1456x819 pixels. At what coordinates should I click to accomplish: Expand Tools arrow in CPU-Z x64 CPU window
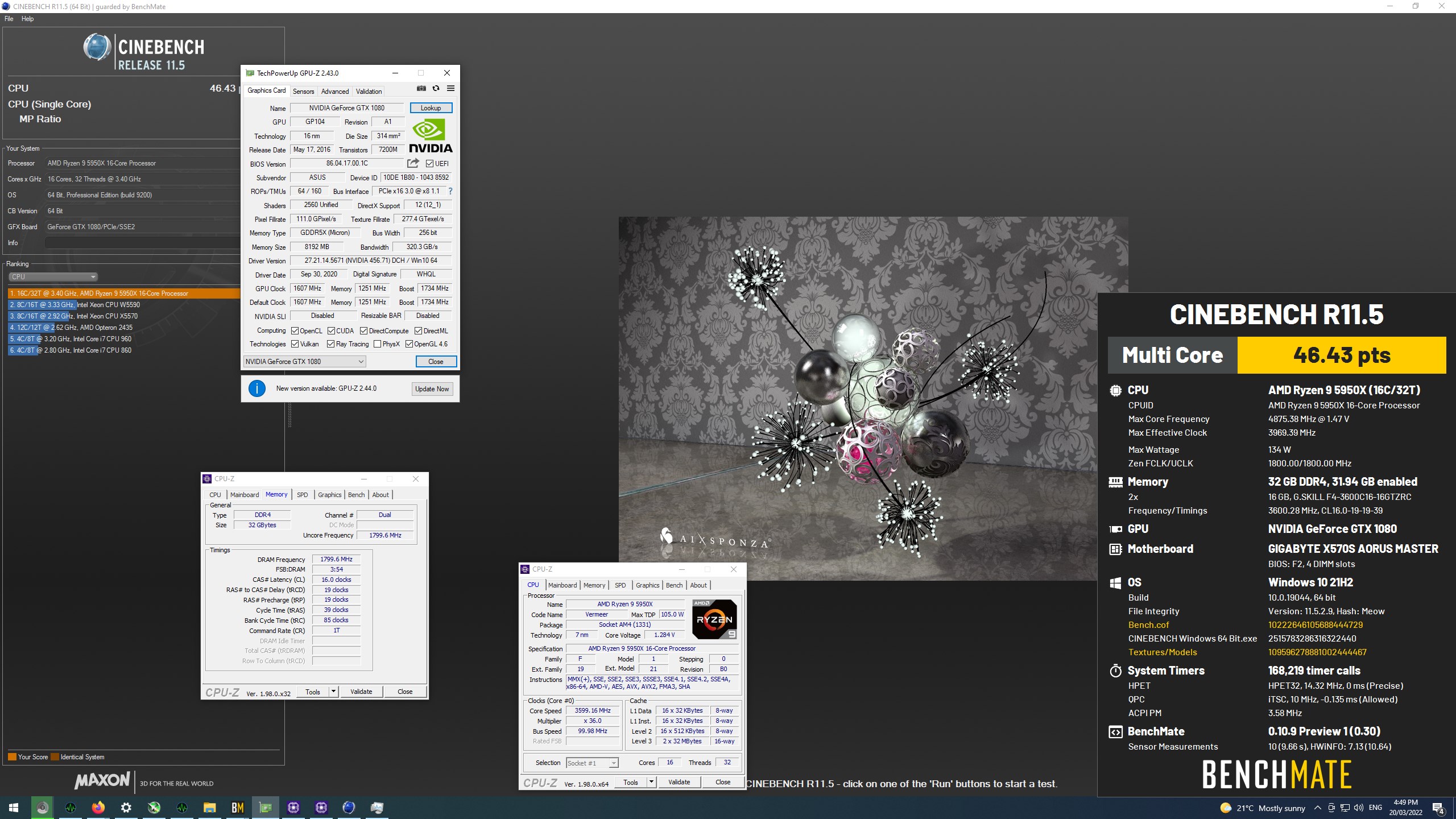coord(652,783)
